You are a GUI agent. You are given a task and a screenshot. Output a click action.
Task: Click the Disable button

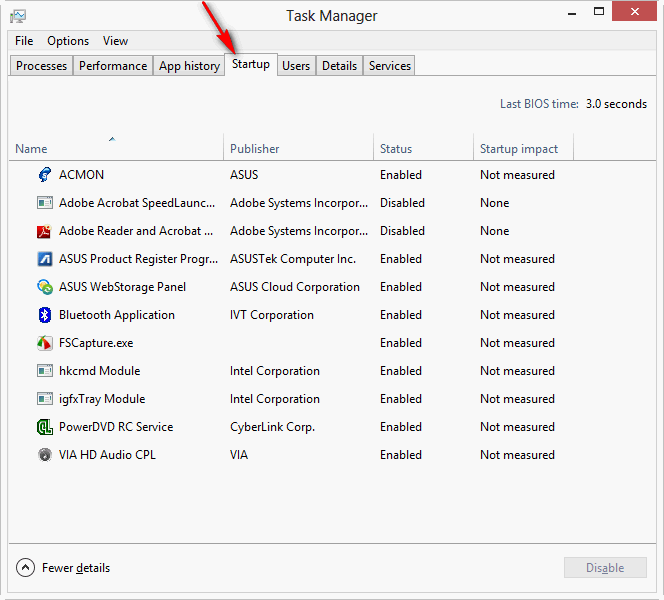click(x=605, y=567)
